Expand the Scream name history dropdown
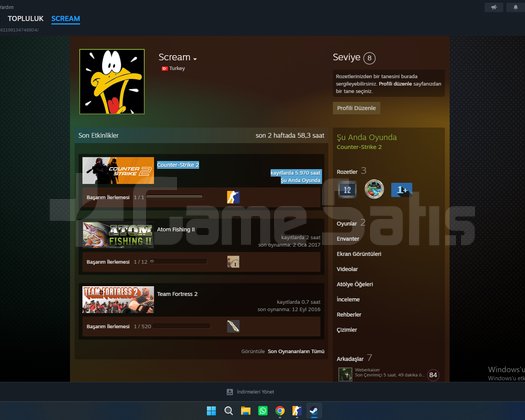 click(x=195, y=59)
